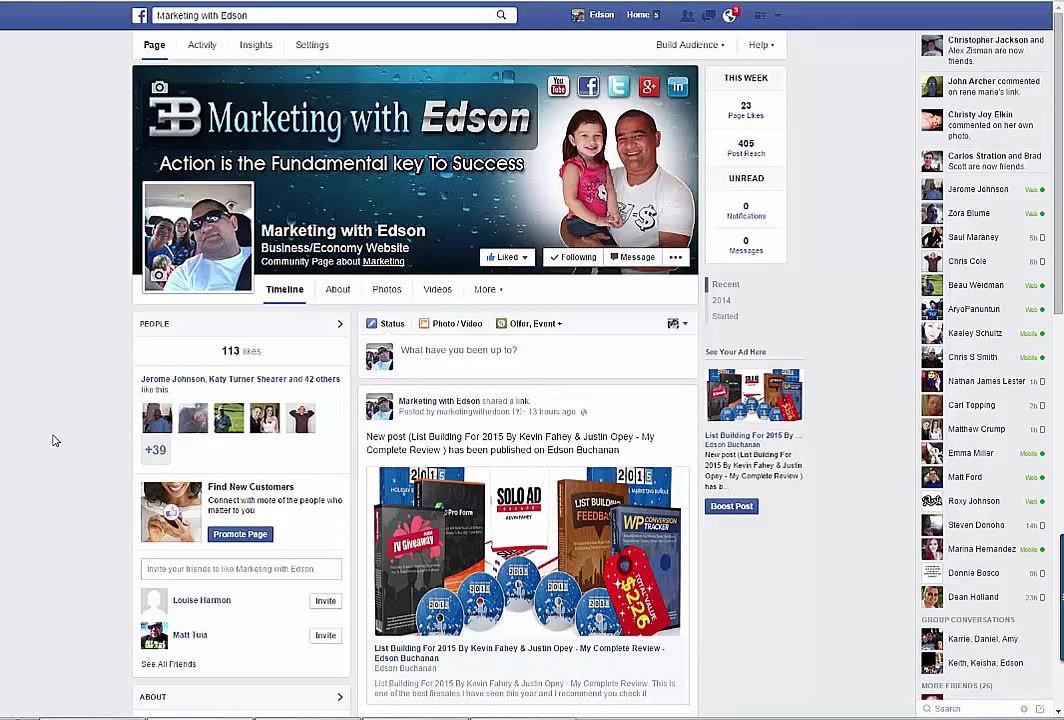The image size is (1064, 720).
Task: Click the more options ellipsis button
Action: (675, 257)
